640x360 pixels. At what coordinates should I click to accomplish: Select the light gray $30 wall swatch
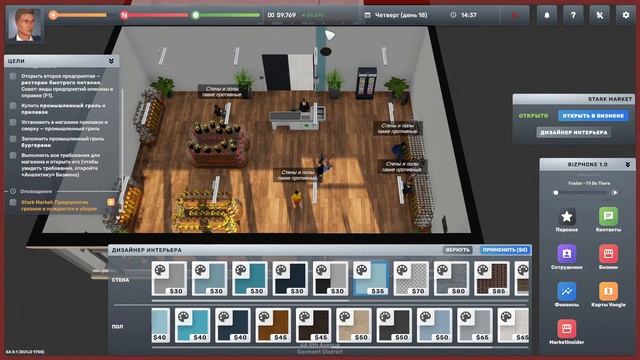pyautogui.click(x=169, y=278)
